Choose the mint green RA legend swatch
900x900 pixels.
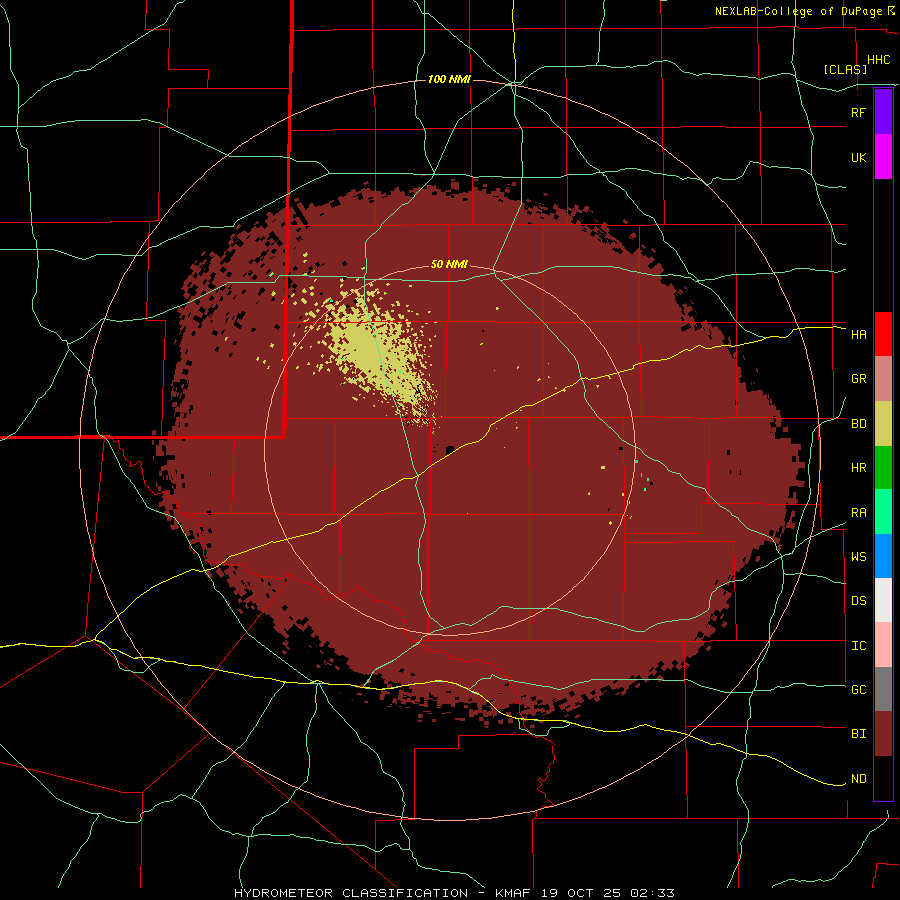(x=883, y=511)
